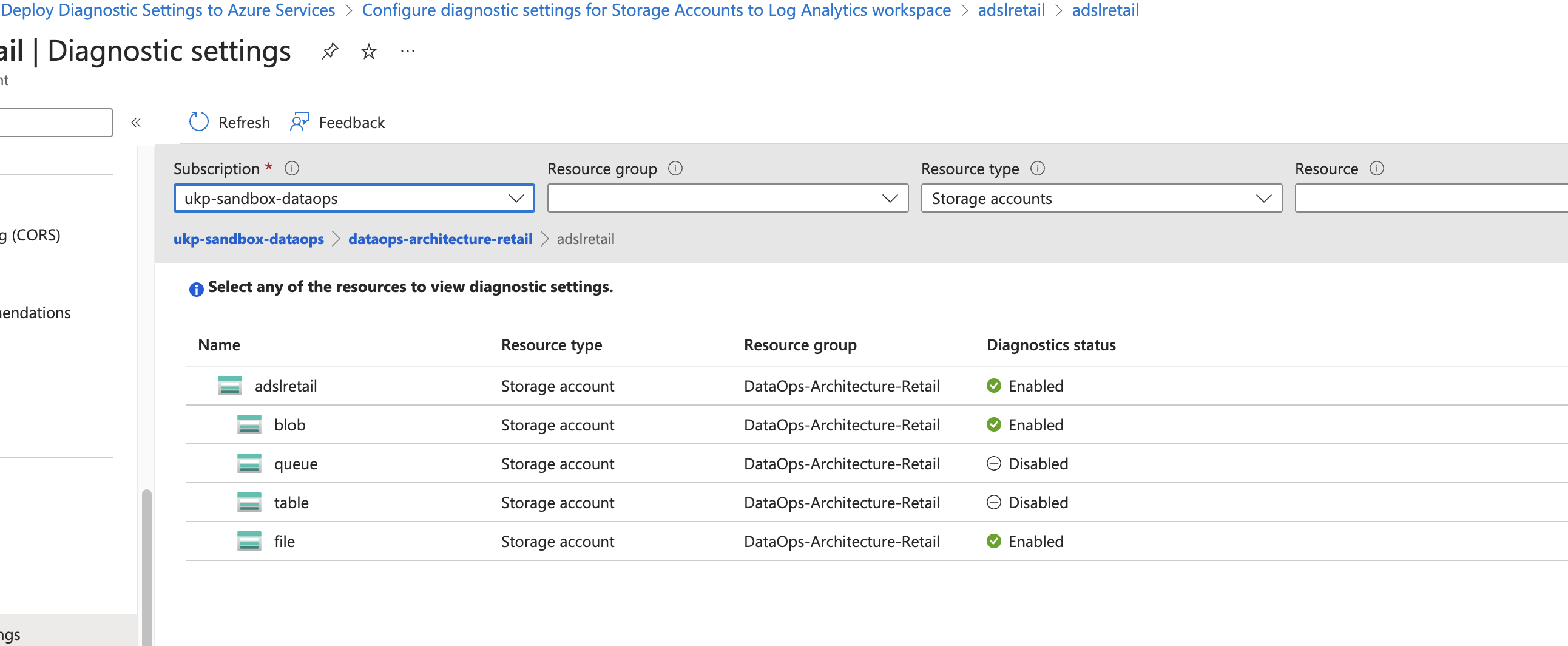Click the info icon next to Resource type
Image resolution: width=1568 pixels, height=646 pixels.
(1038, 169)
